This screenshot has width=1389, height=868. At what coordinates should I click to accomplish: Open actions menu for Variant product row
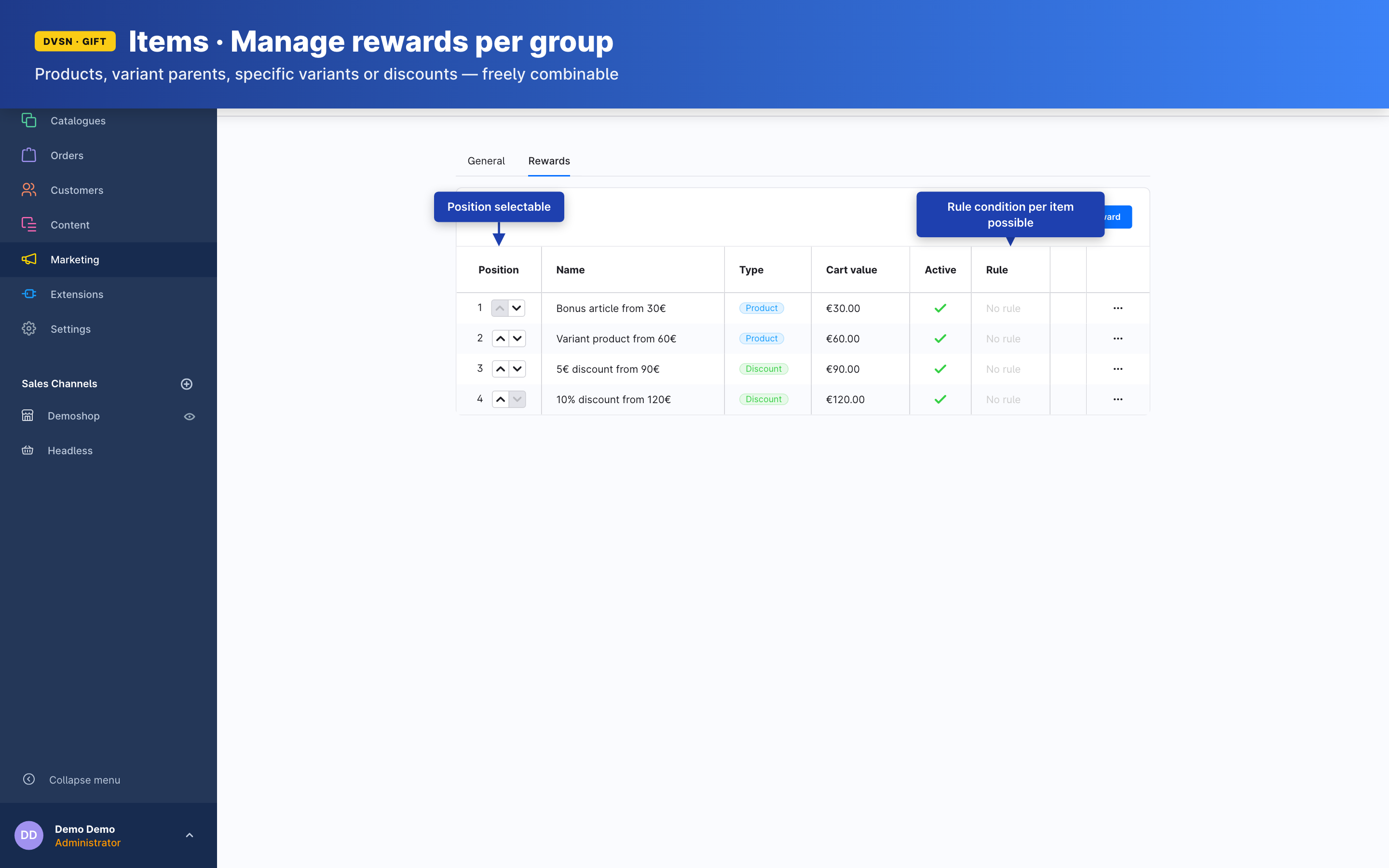coord(1117,339)
